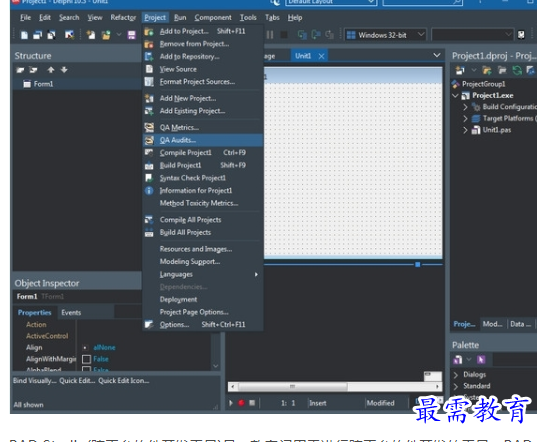The height and width of the screenshot is (442, 537).
Task: Click the add-folder icon in Project Manager toolbar
Action: [487, 71]
